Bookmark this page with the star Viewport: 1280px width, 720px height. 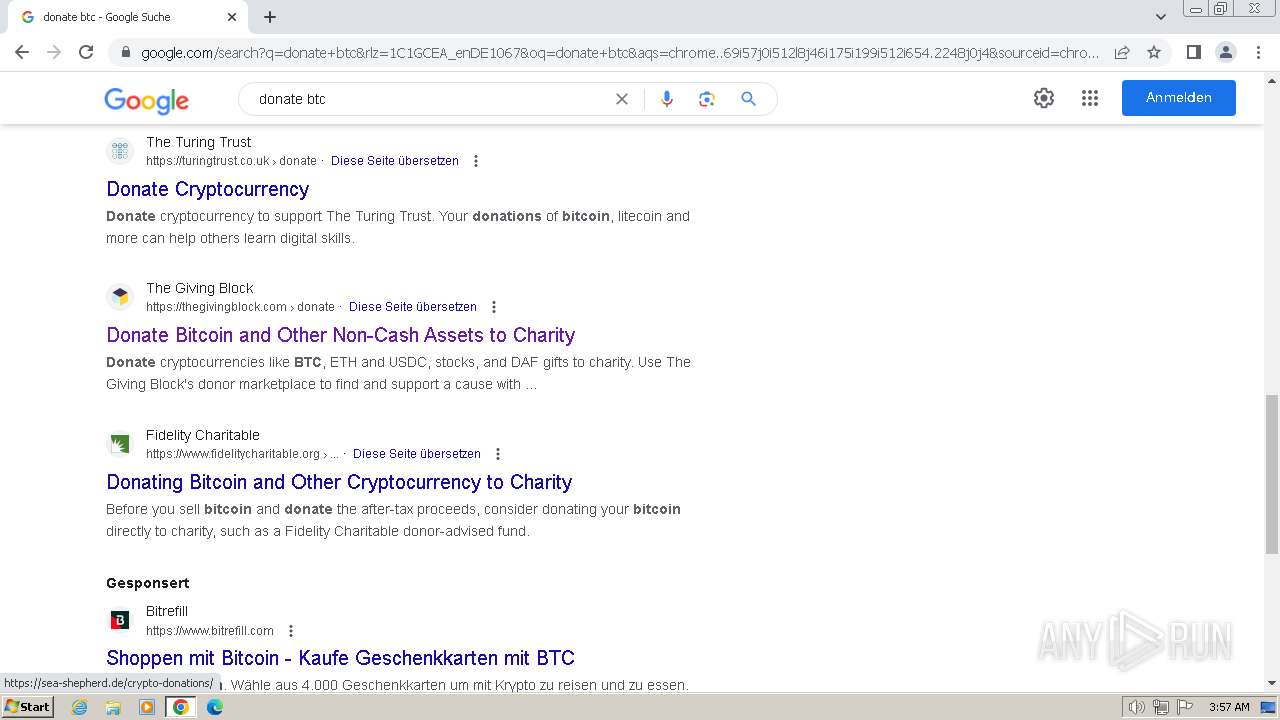1154,52
